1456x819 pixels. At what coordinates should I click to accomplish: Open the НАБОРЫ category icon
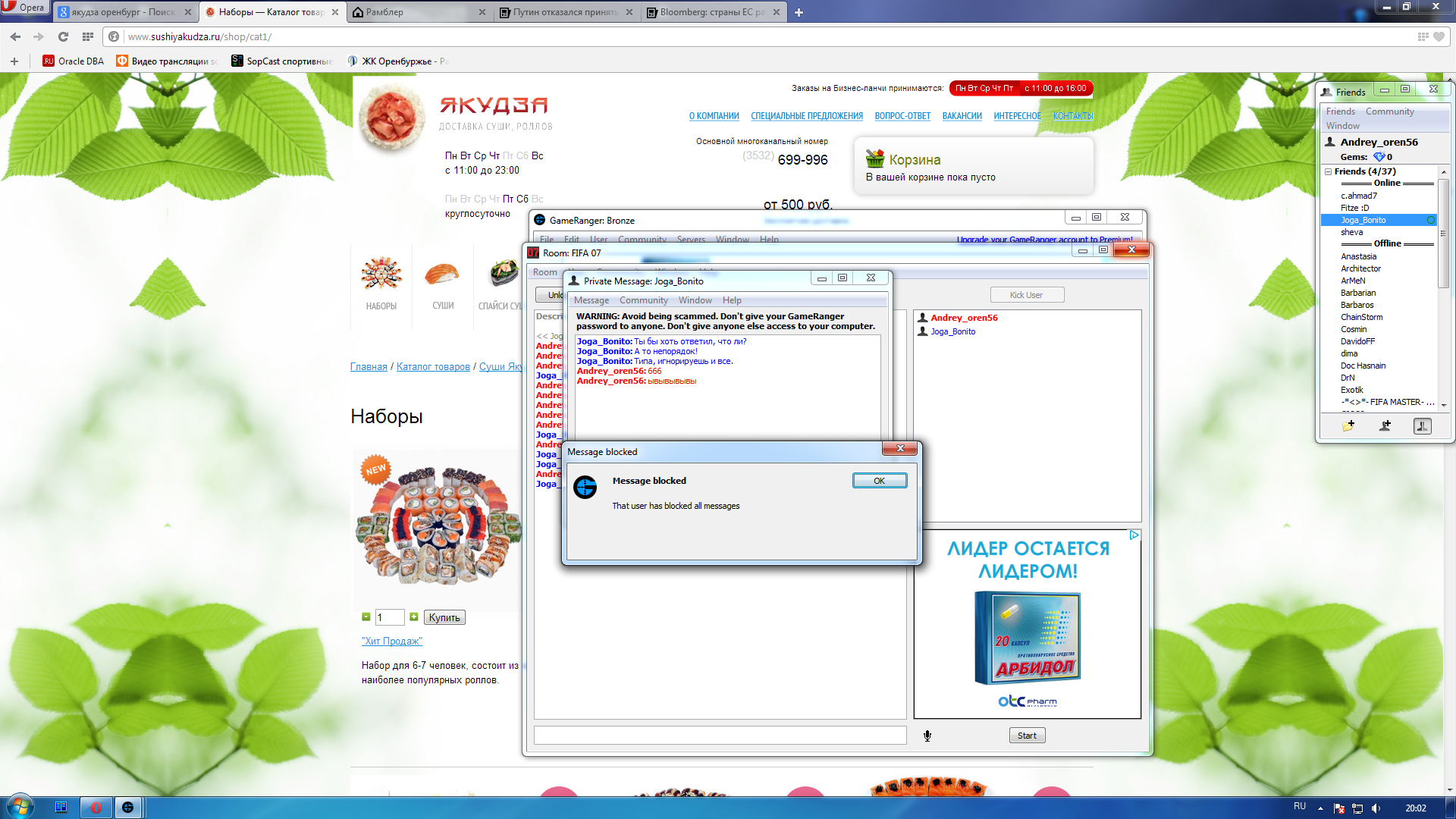coord(381,275)
